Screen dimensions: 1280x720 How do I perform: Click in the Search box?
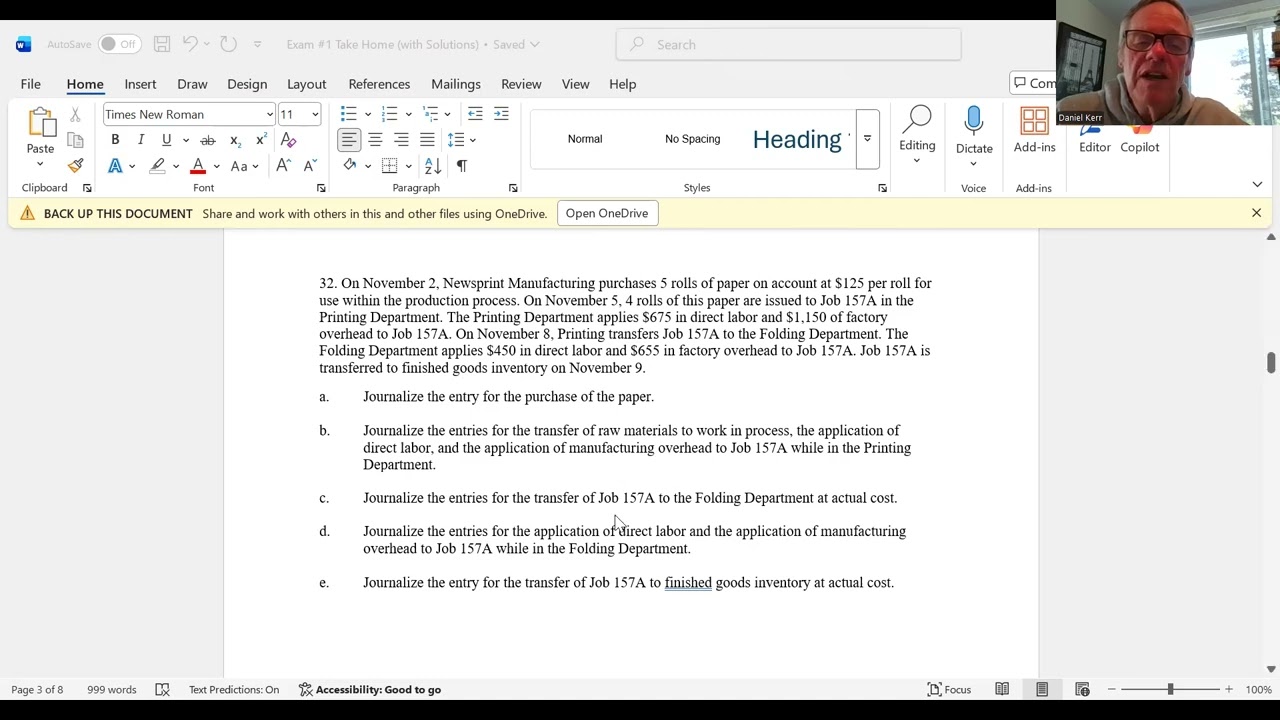pos(789,44)
